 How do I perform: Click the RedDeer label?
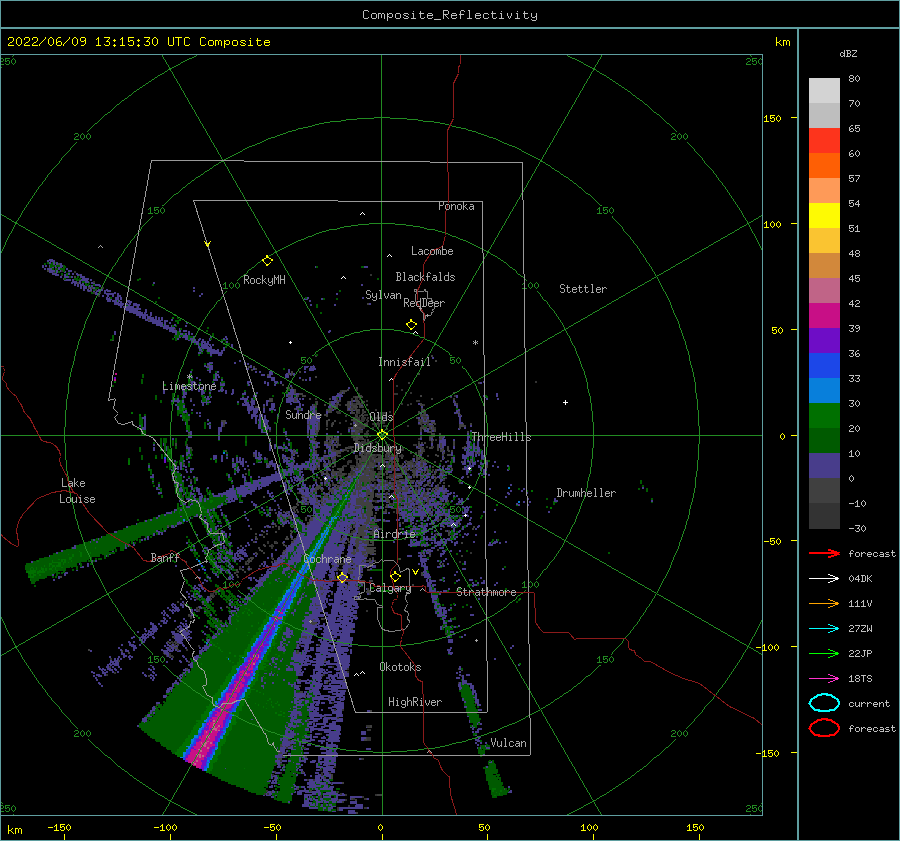424,303
